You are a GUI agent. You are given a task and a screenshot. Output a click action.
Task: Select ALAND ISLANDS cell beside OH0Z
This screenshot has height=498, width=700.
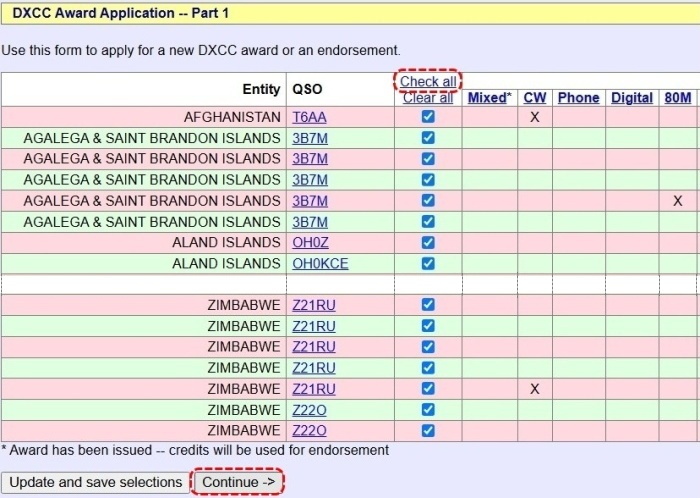pos(144,243)
